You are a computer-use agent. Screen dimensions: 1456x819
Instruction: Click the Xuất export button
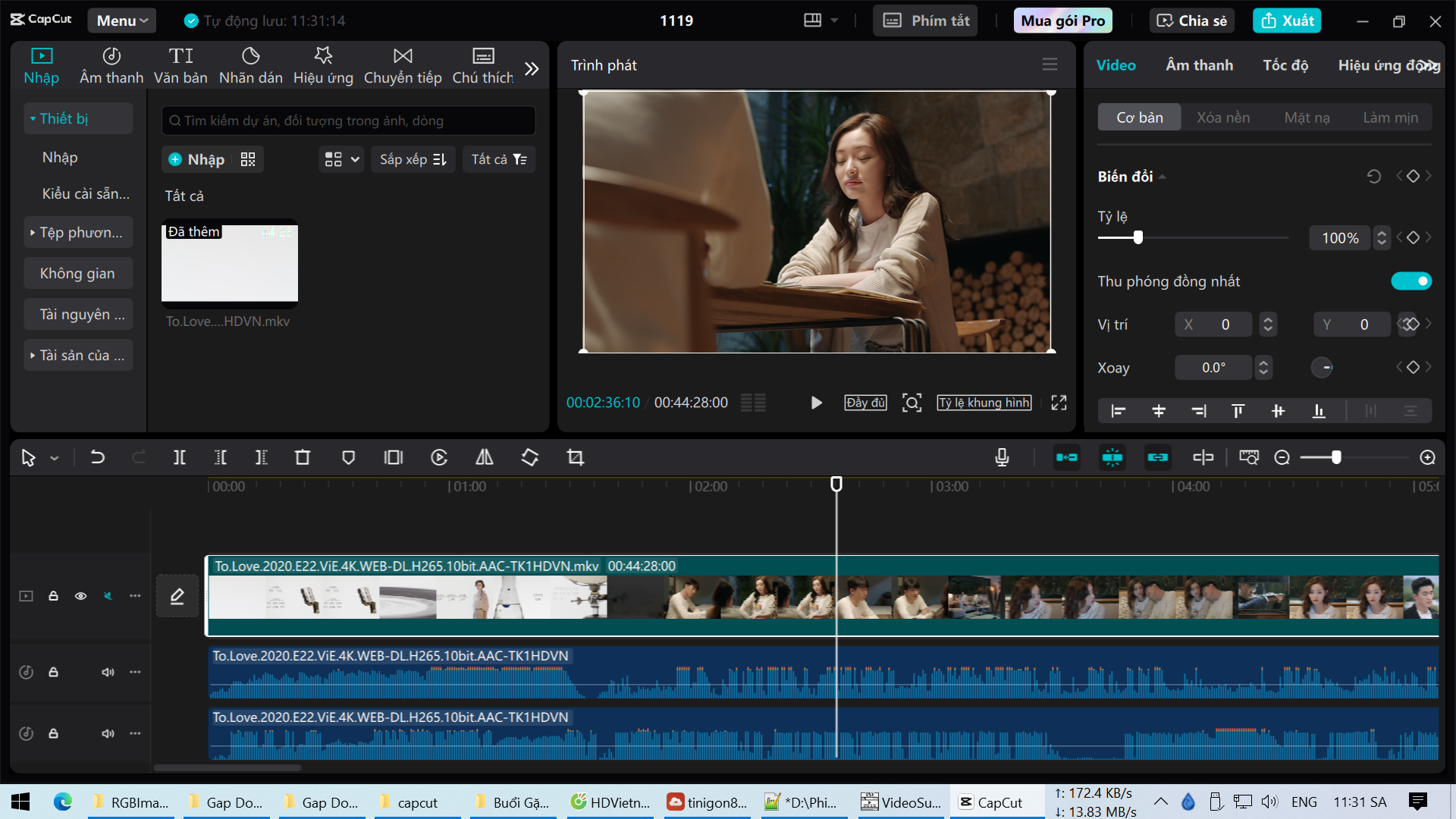click(1287, 20)
